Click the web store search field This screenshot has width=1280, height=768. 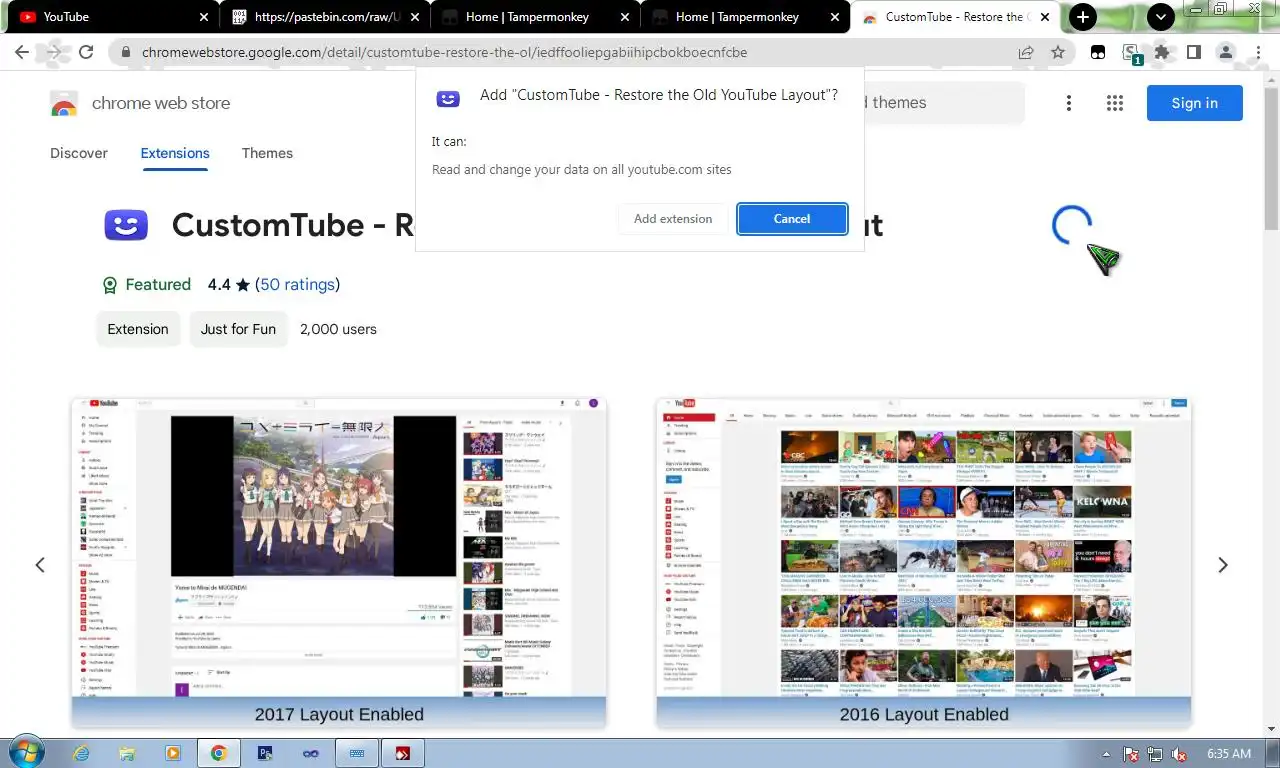(944, 103)
